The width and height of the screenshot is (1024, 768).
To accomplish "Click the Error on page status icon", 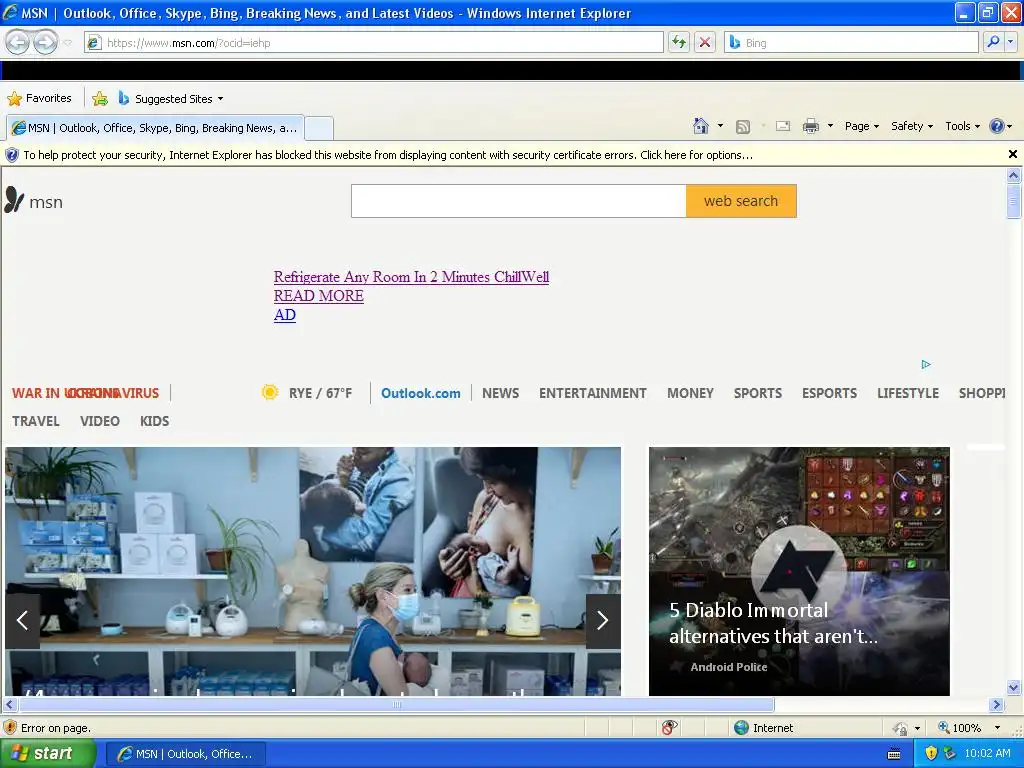I will (x=10, y=728).
